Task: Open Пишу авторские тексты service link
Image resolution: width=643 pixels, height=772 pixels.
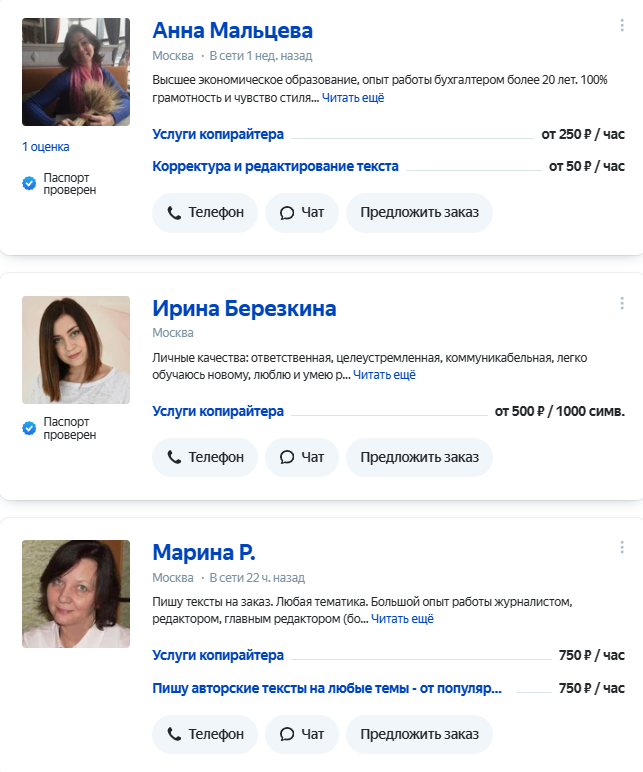Action: pyautogui.click(x=326, y=688)
